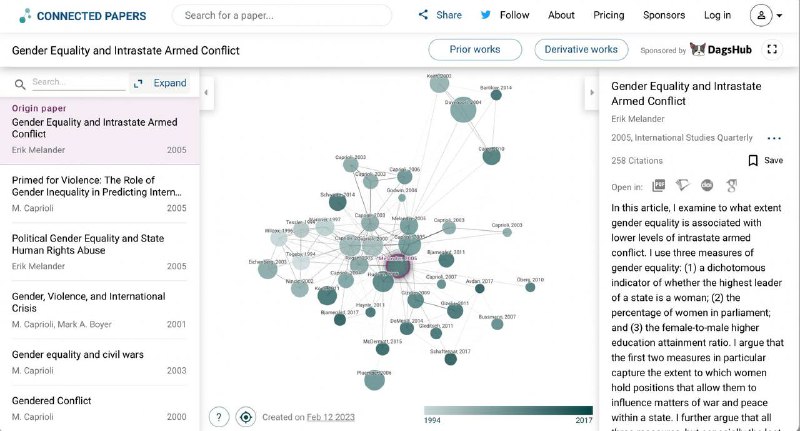Click the year gradient color bar
Viewport: 800px width, 431px height.
tap(508, 409)
